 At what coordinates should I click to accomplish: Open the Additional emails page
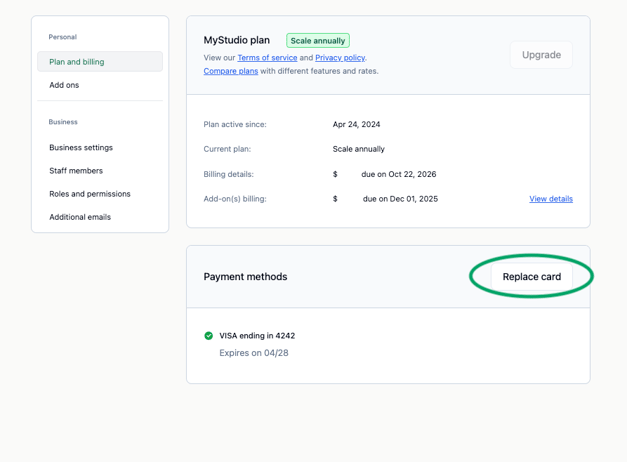[80, 217]
